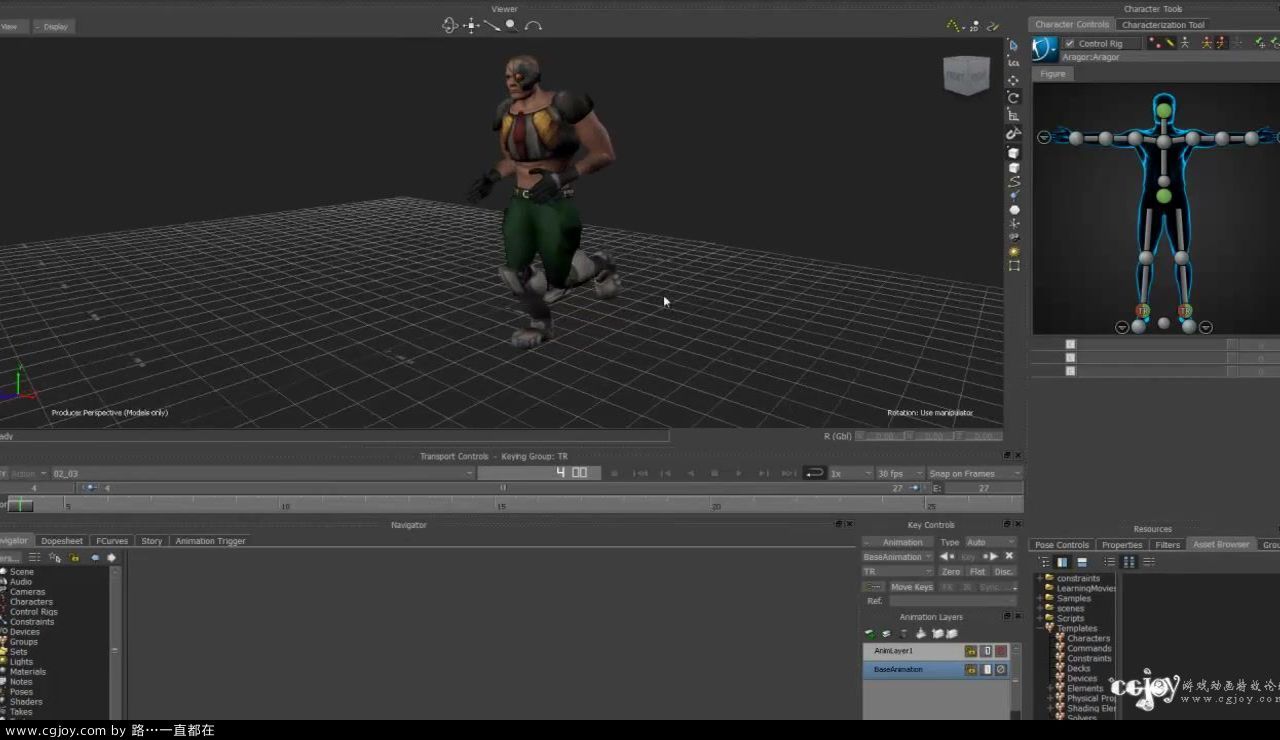Click the arc roll icon above viewer

click(x=533, y=25)
